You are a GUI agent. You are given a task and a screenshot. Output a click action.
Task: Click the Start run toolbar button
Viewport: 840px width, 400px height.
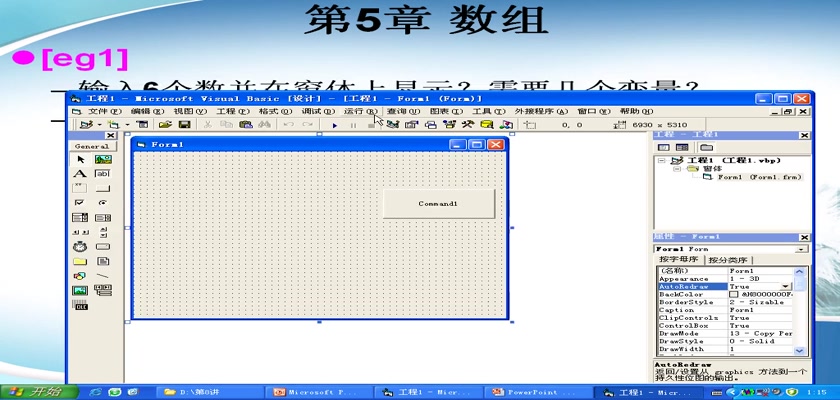[x=335, y=125]
